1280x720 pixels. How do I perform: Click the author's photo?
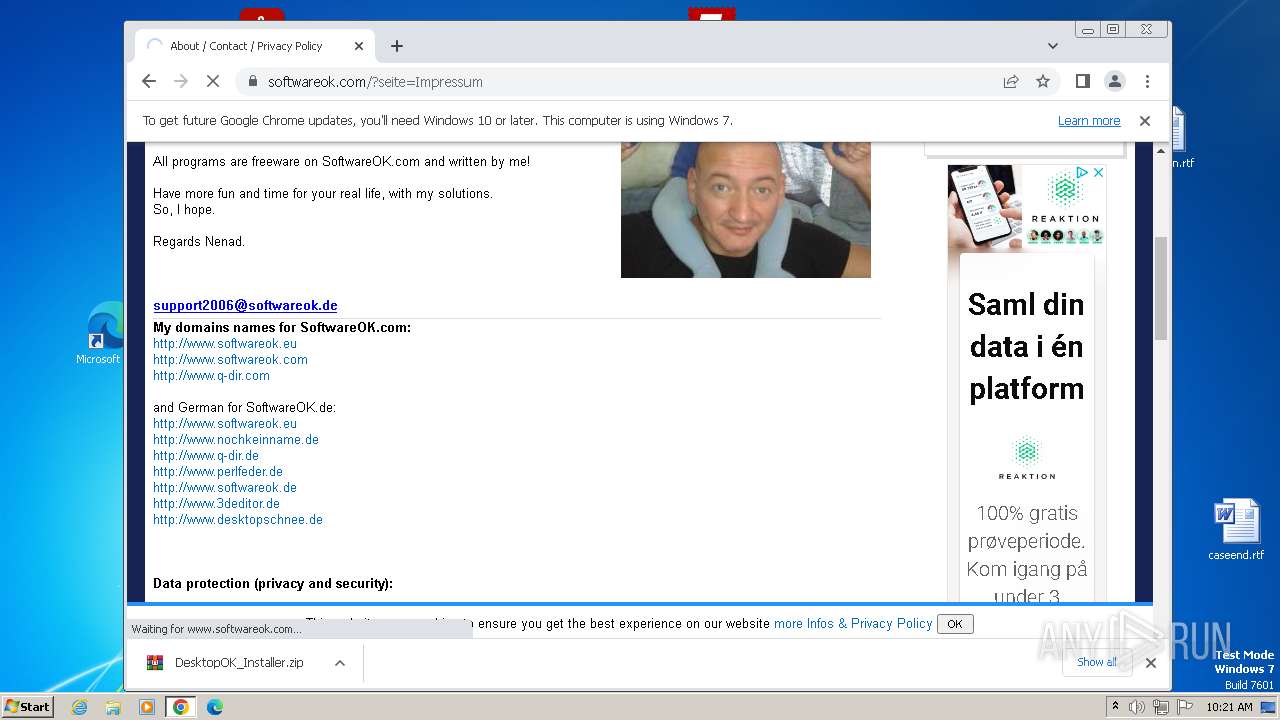pyautogui.click(x=746, y=210)
